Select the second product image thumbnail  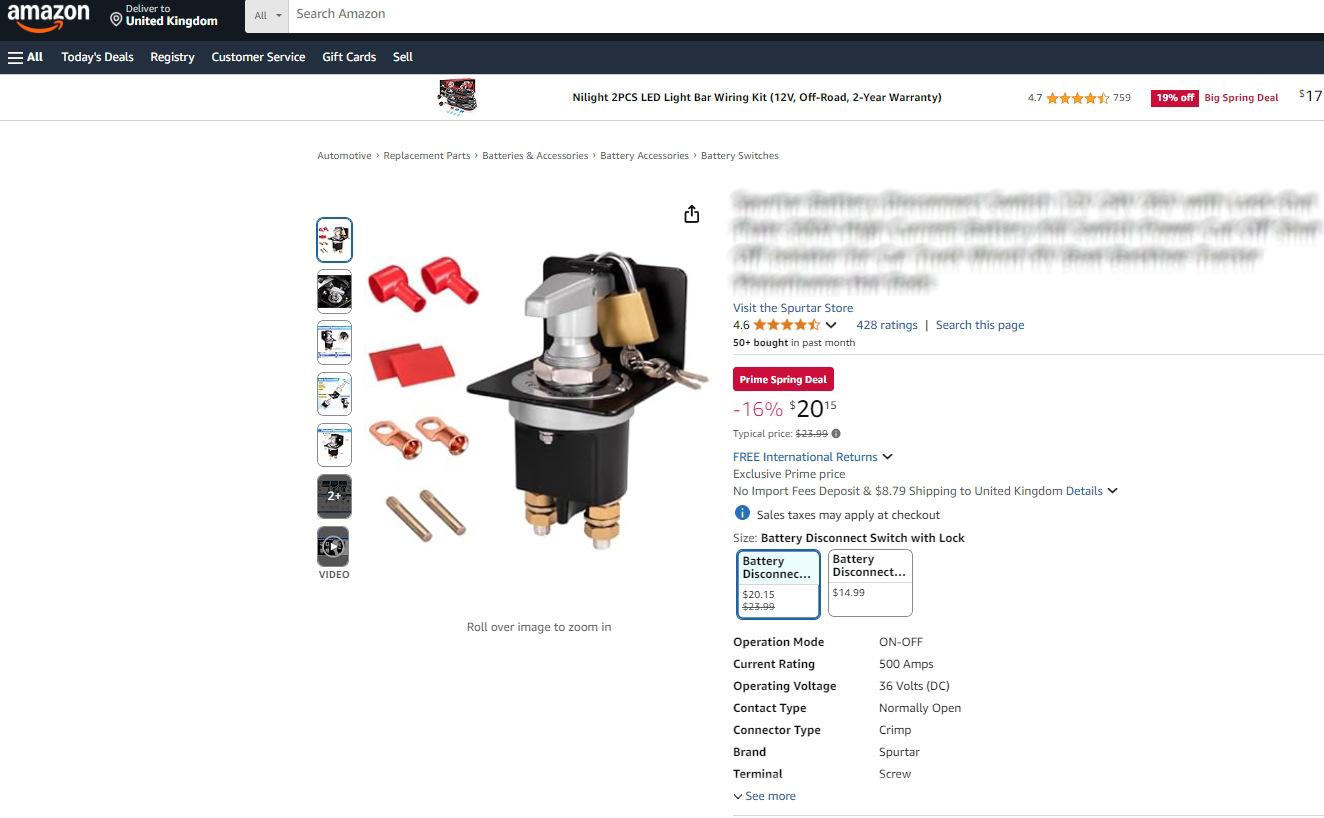coord(334,291)
